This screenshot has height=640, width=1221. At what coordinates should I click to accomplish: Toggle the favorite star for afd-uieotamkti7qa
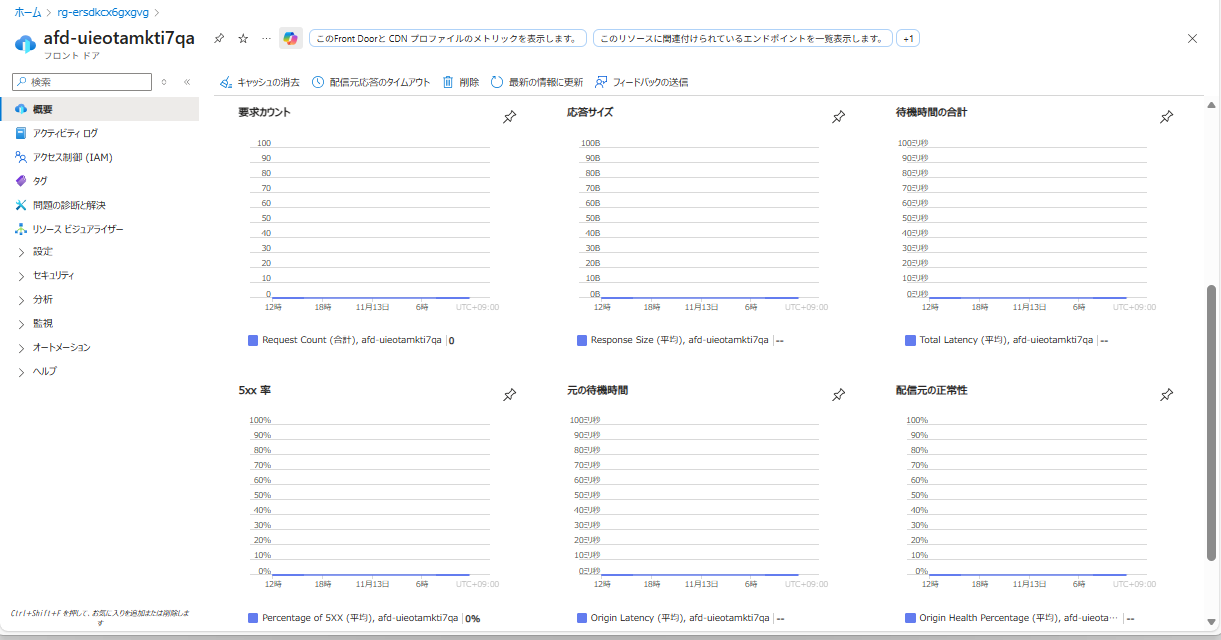242,37
